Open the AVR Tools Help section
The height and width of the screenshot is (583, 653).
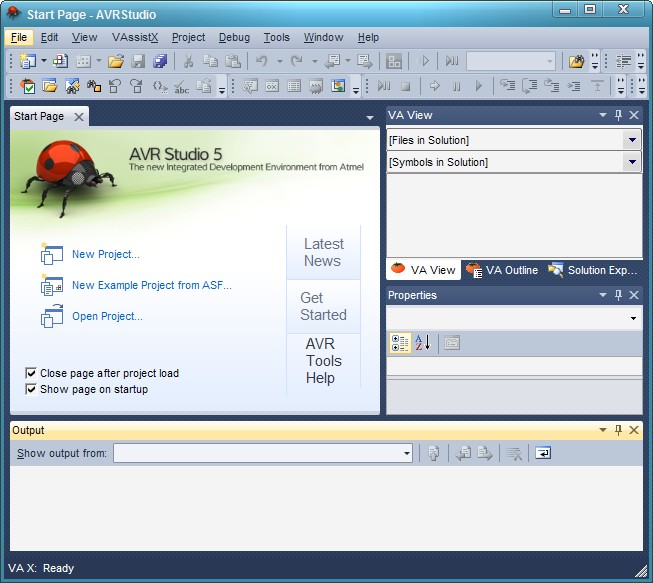(x=324, y=361)
